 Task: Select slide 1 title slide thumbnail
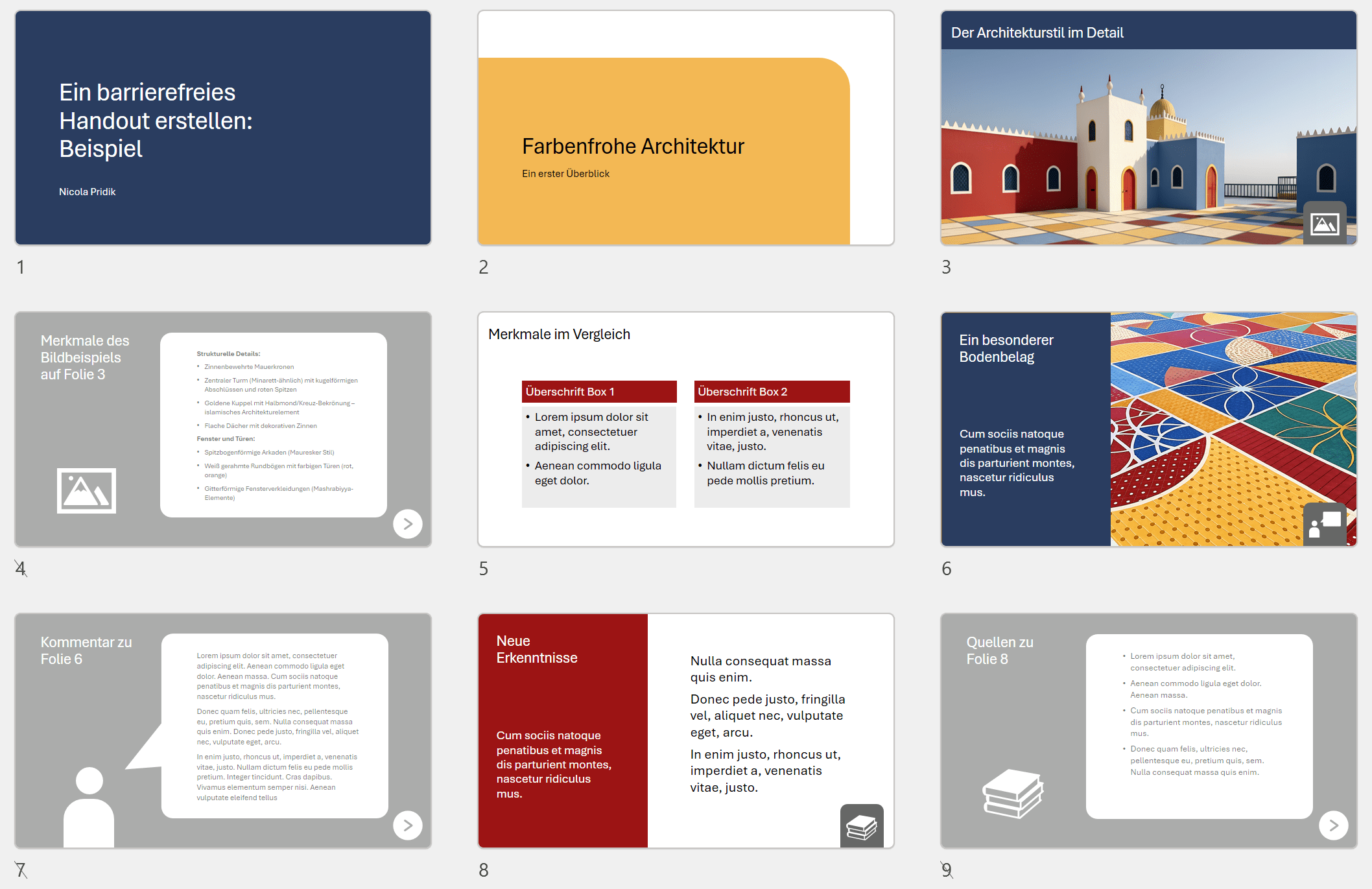223,128
